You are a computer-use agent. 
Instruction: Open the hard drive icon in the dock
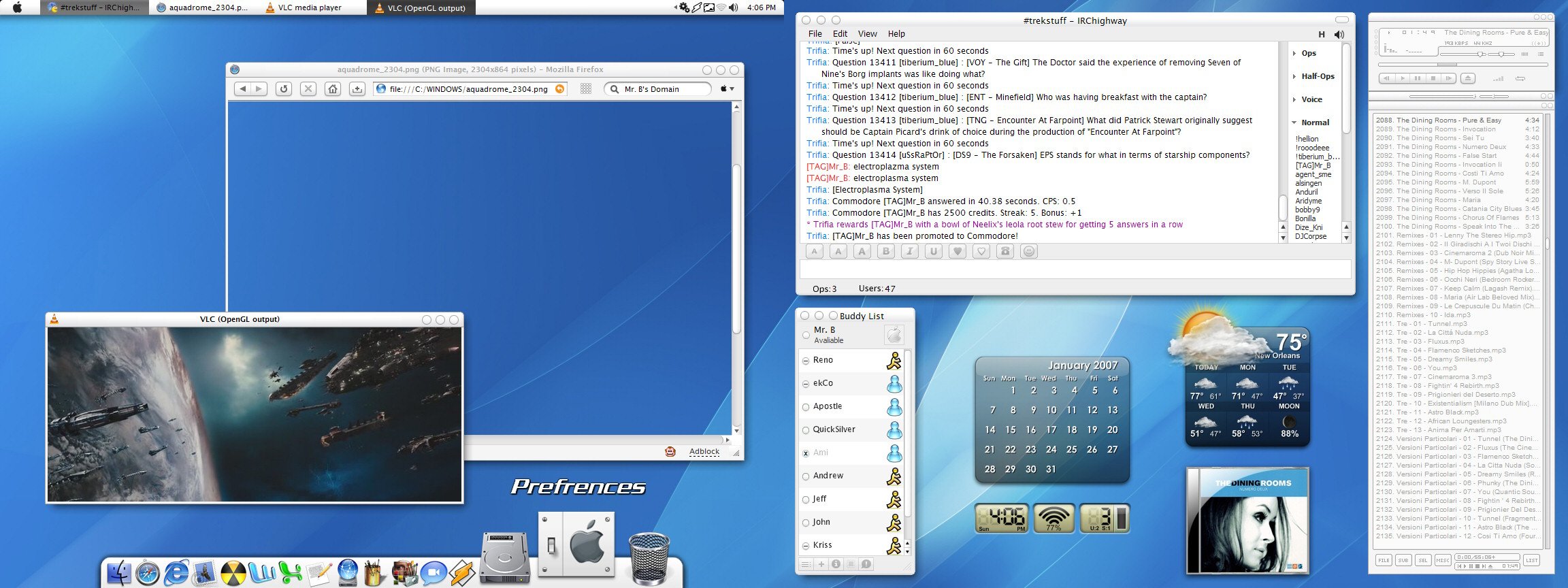click(x=505, y=557)
